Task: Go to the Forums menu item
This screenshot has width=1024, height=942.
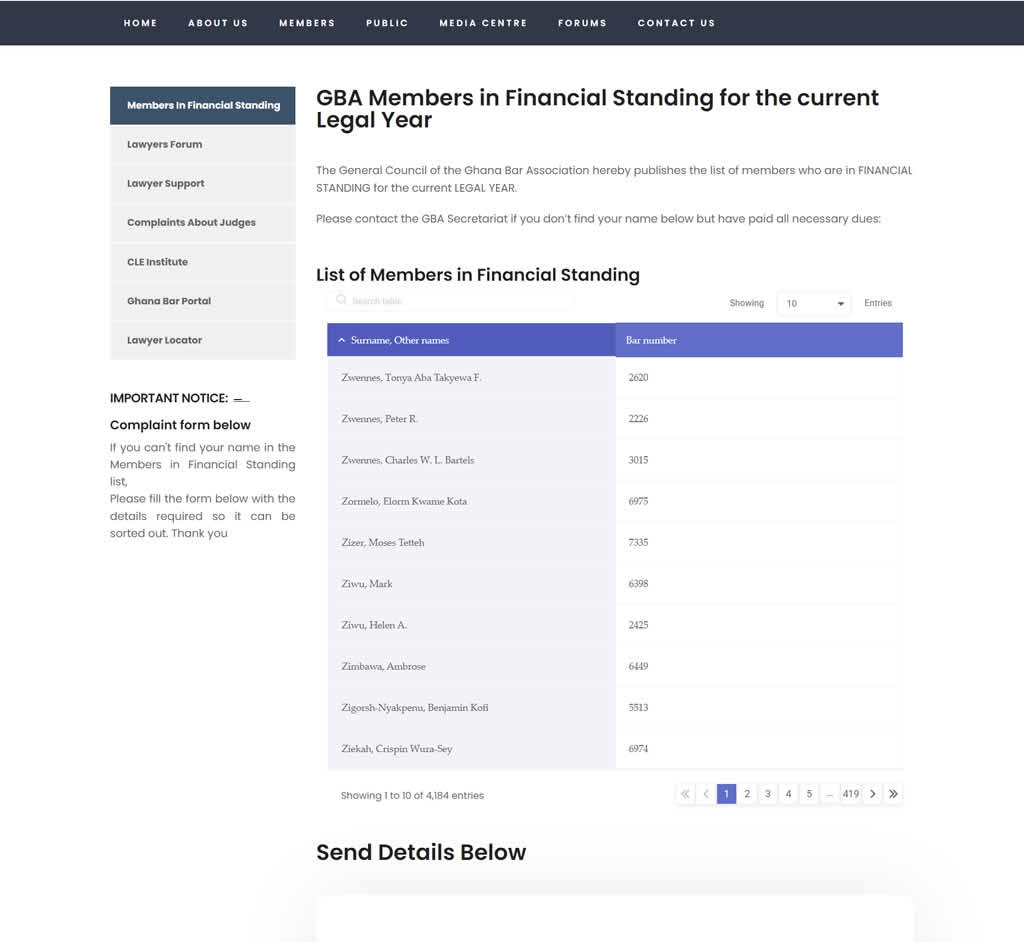Action: click(583, 23)
